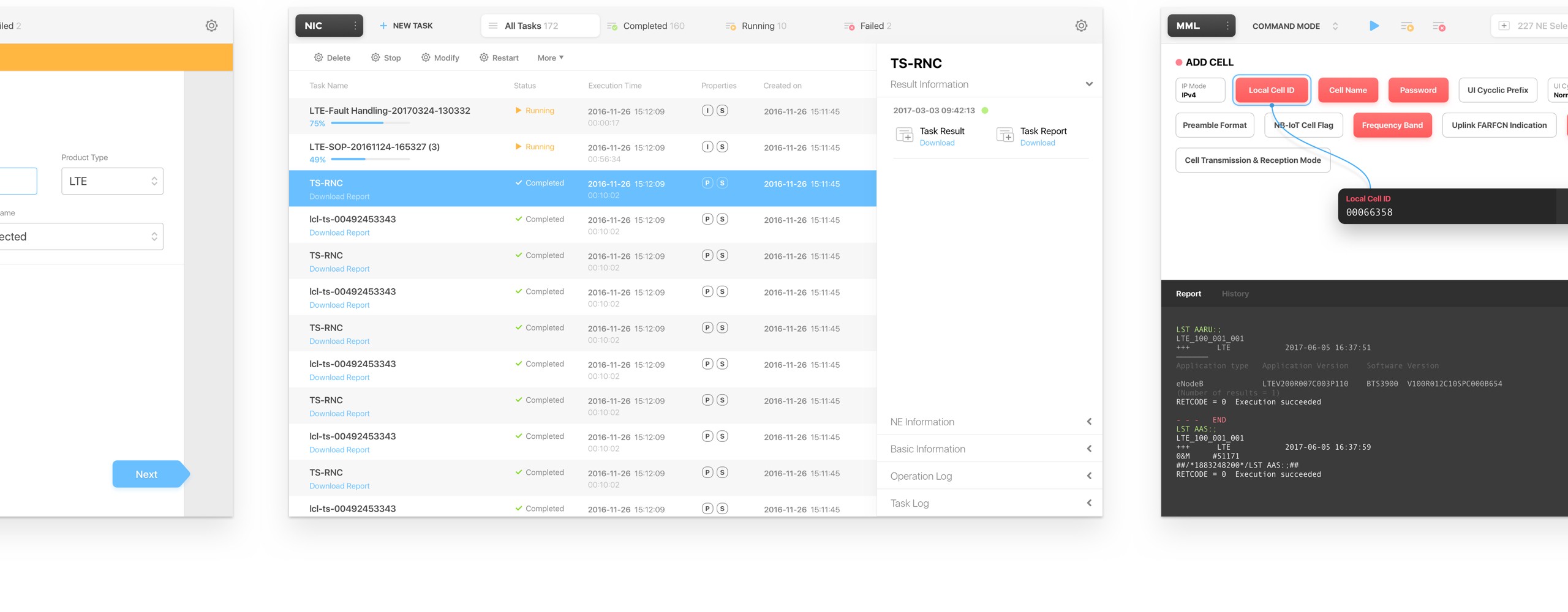Click the Next button
1568x612 pixels.
147,474
